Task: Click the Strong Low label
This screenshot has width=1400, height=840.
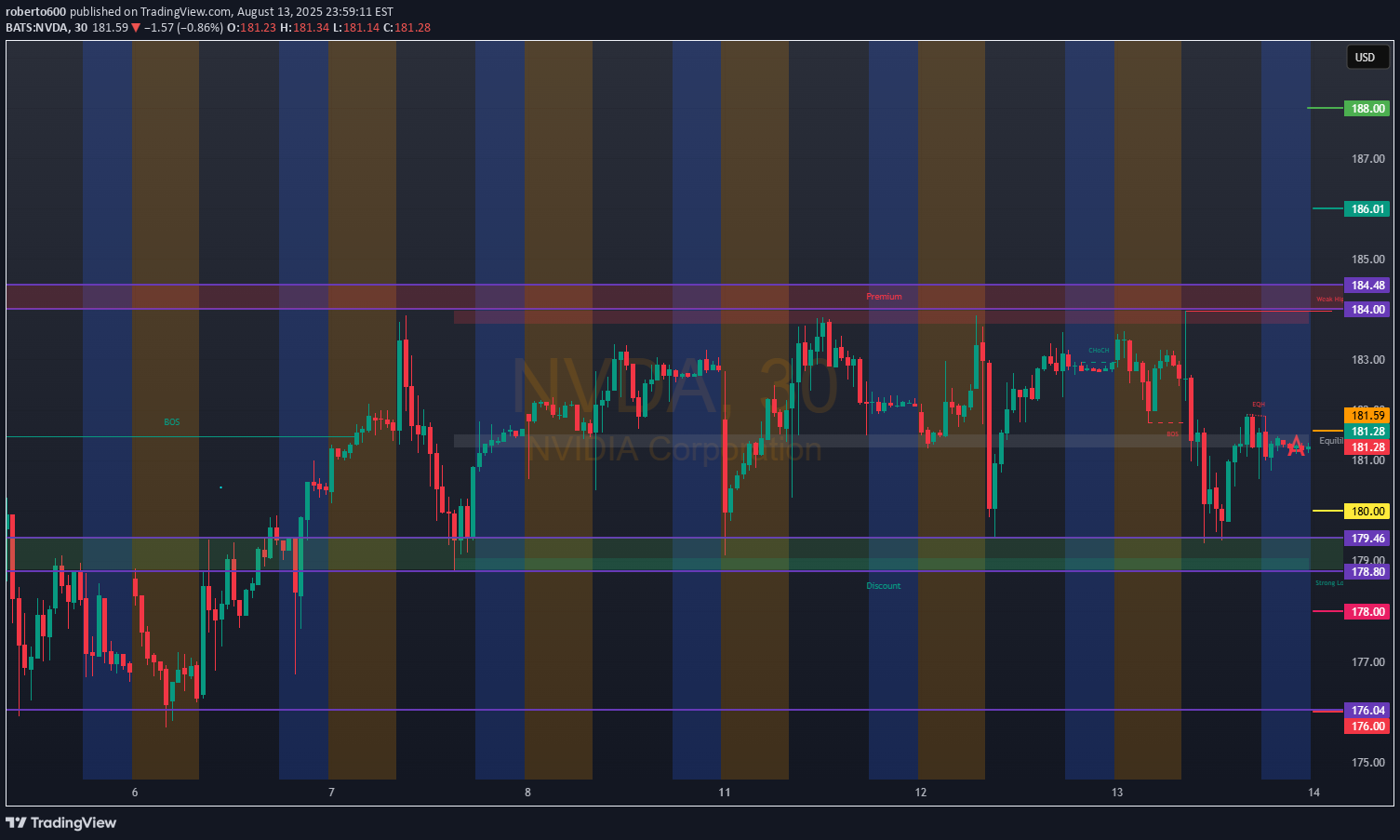Action: click(x=1329, y=583)
